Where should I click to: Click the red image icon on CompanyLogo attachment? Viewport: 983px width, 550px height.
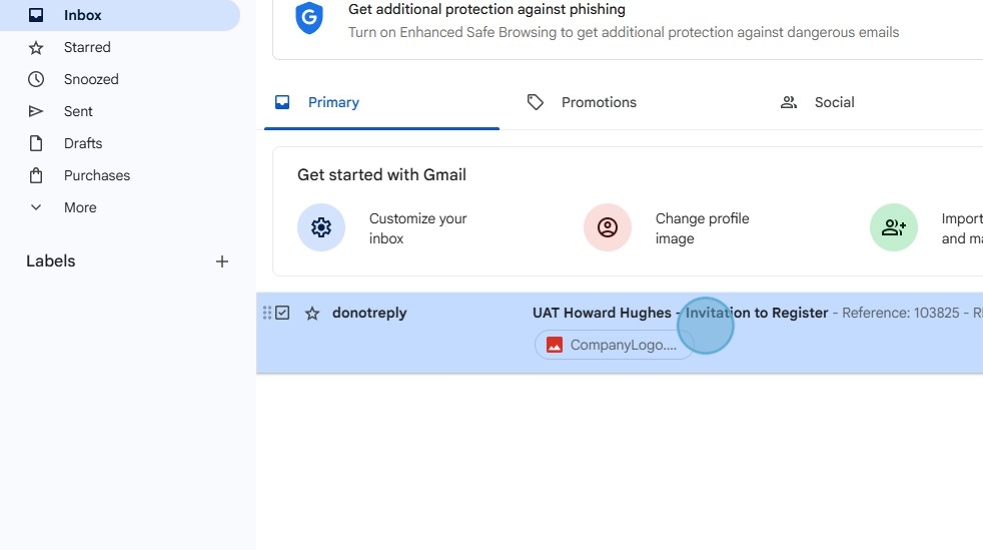(554, 345)
